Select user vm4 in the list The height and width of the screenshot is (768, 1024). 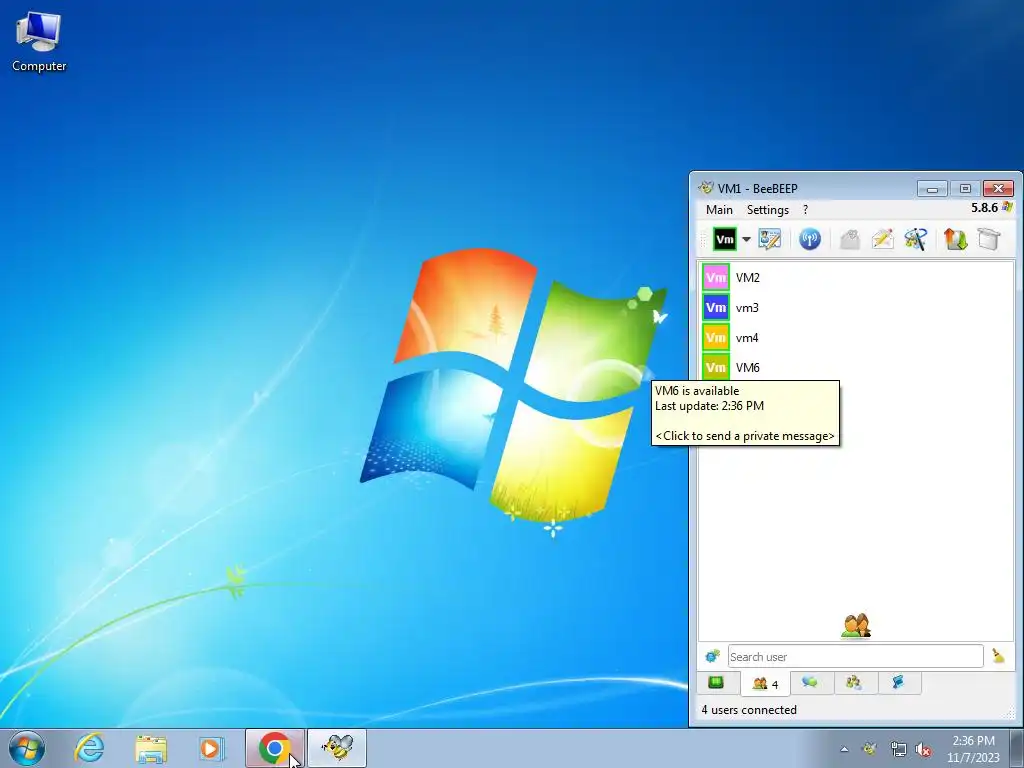pyautogui.click(x=856, y=338)
